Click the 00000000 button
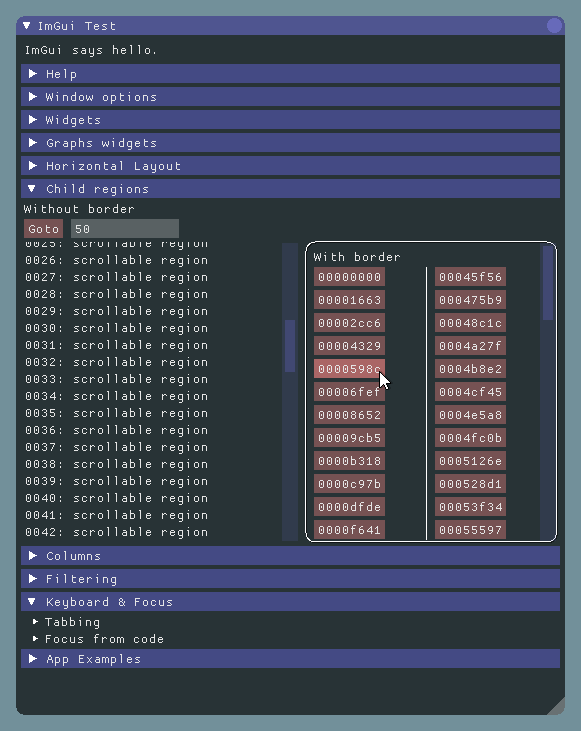 point(349,277)
